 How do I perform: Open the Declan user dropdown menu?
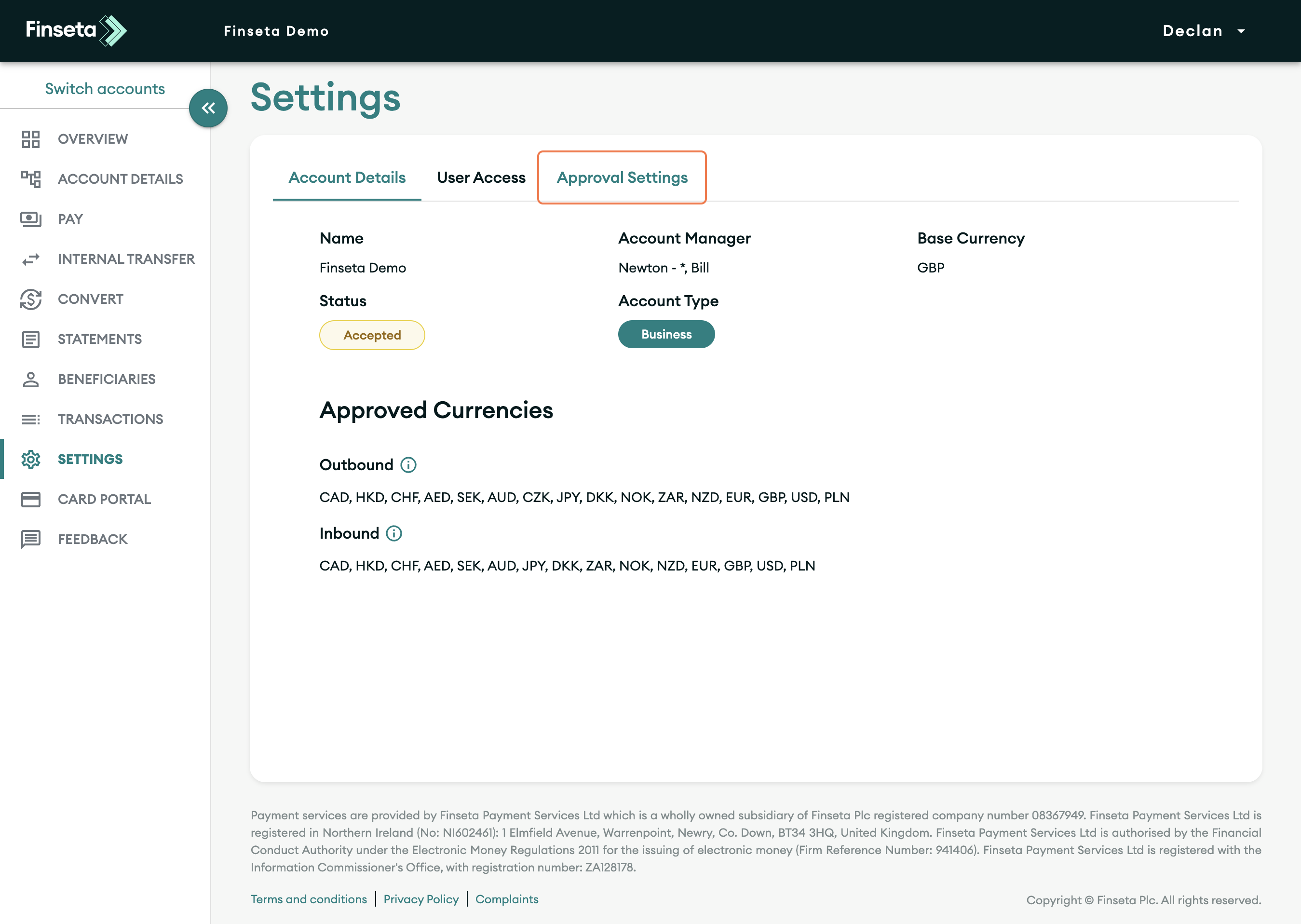(1203, 31)
